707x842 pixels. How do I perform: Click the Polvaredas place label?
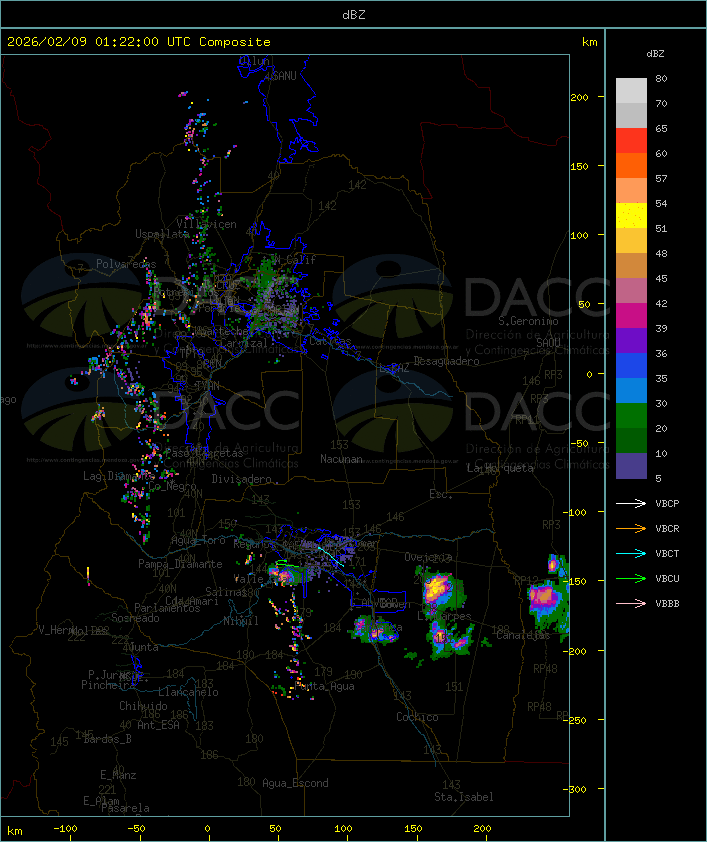126,264
